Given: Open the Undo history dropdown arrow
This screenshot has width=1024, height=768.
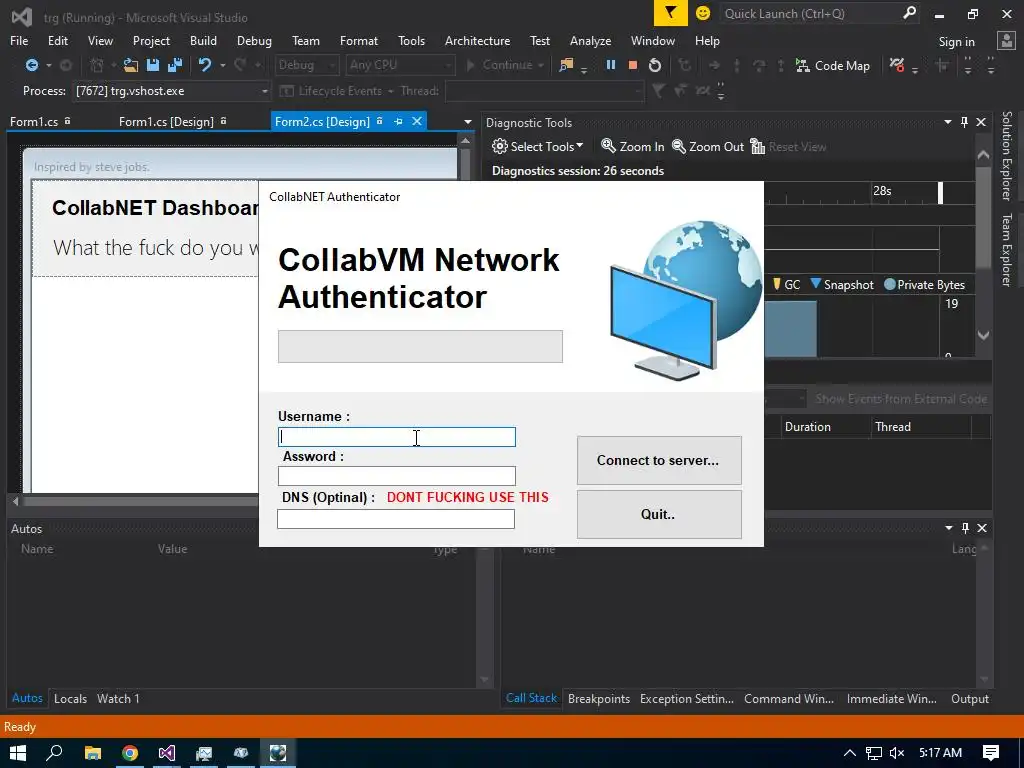Looking at the screenshot, I should [x=223, y=65].
